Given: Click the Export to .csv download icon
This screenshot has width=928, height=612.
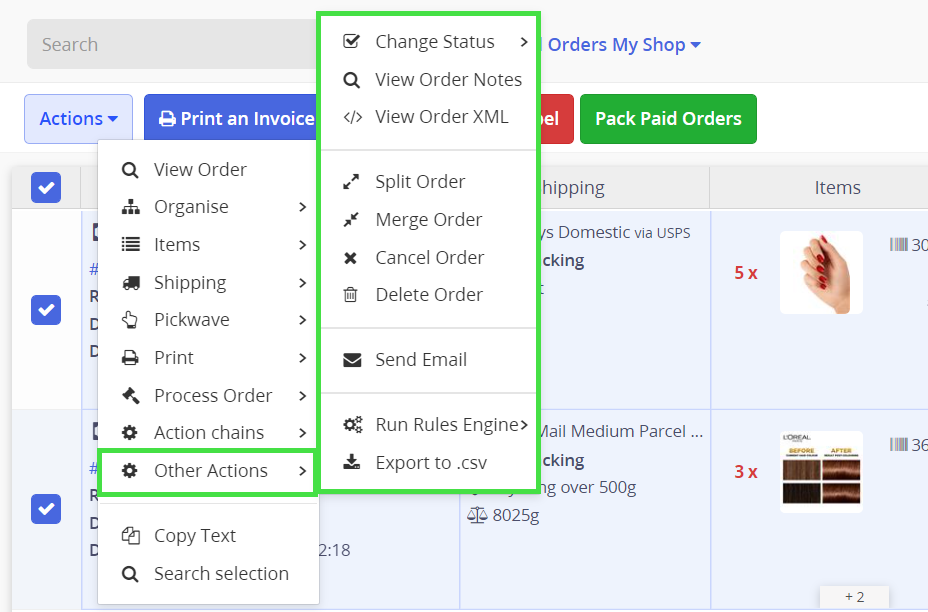Looking at the screenshot, I should tap(352, 463).
